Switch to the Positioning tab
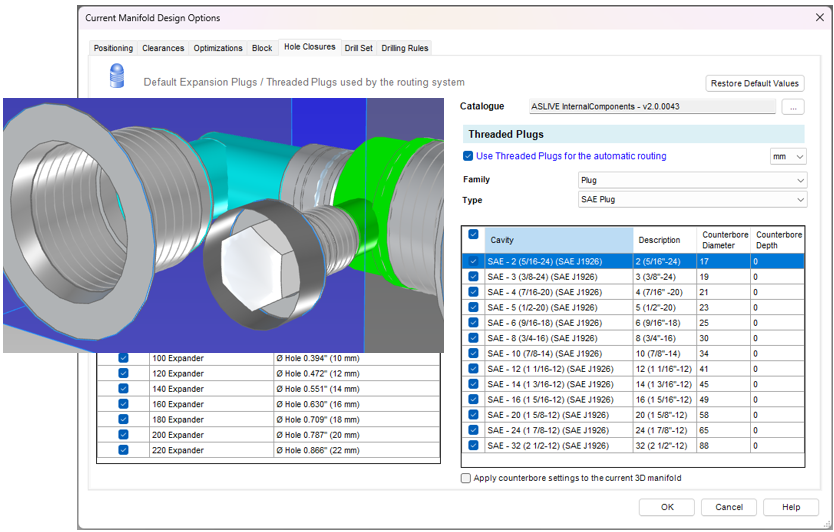Screen dimensions: 834x532 coord(113,48)
